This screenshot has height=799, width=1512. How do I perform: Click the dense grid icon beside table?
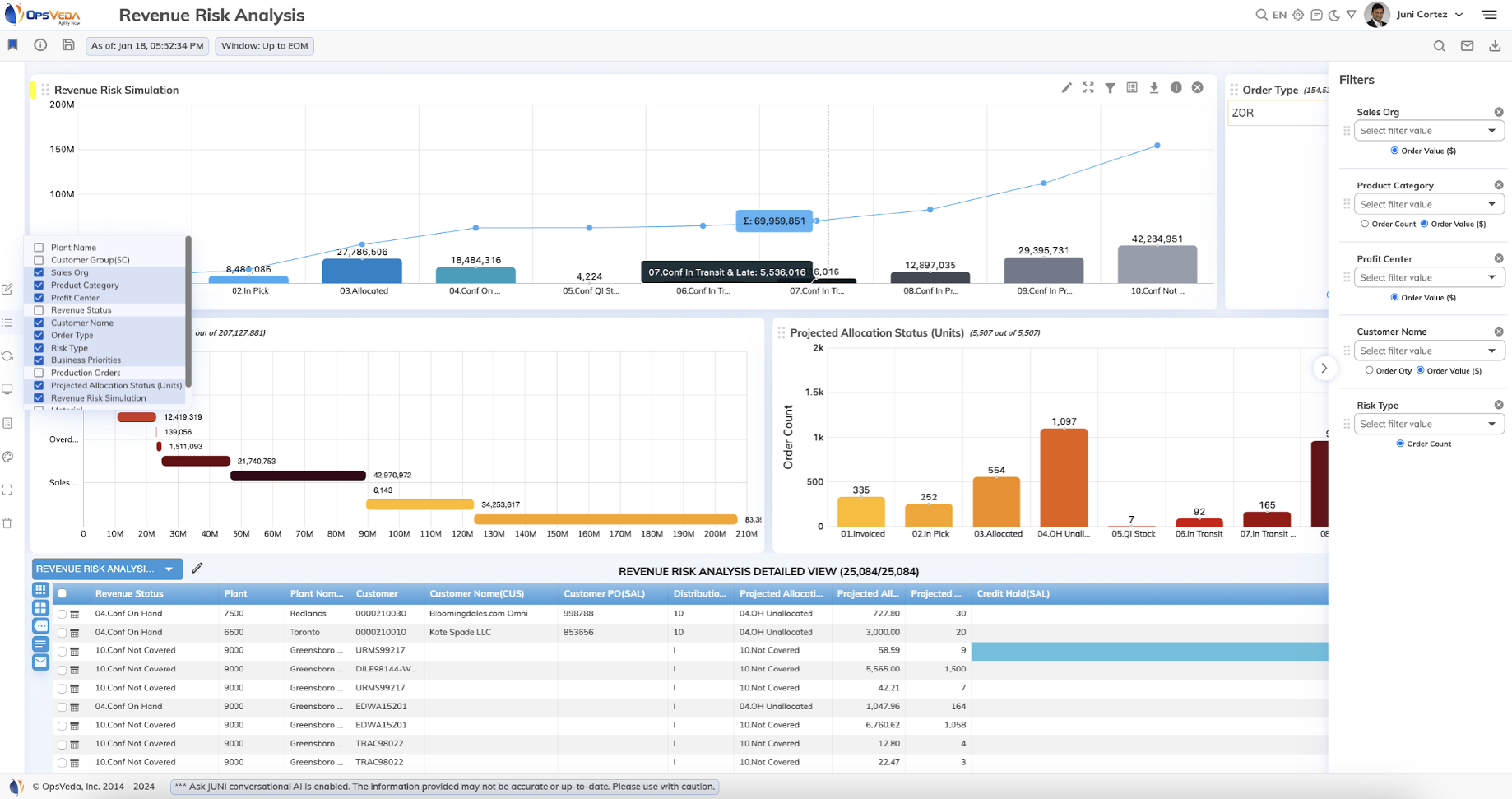[x=40, y=589]
